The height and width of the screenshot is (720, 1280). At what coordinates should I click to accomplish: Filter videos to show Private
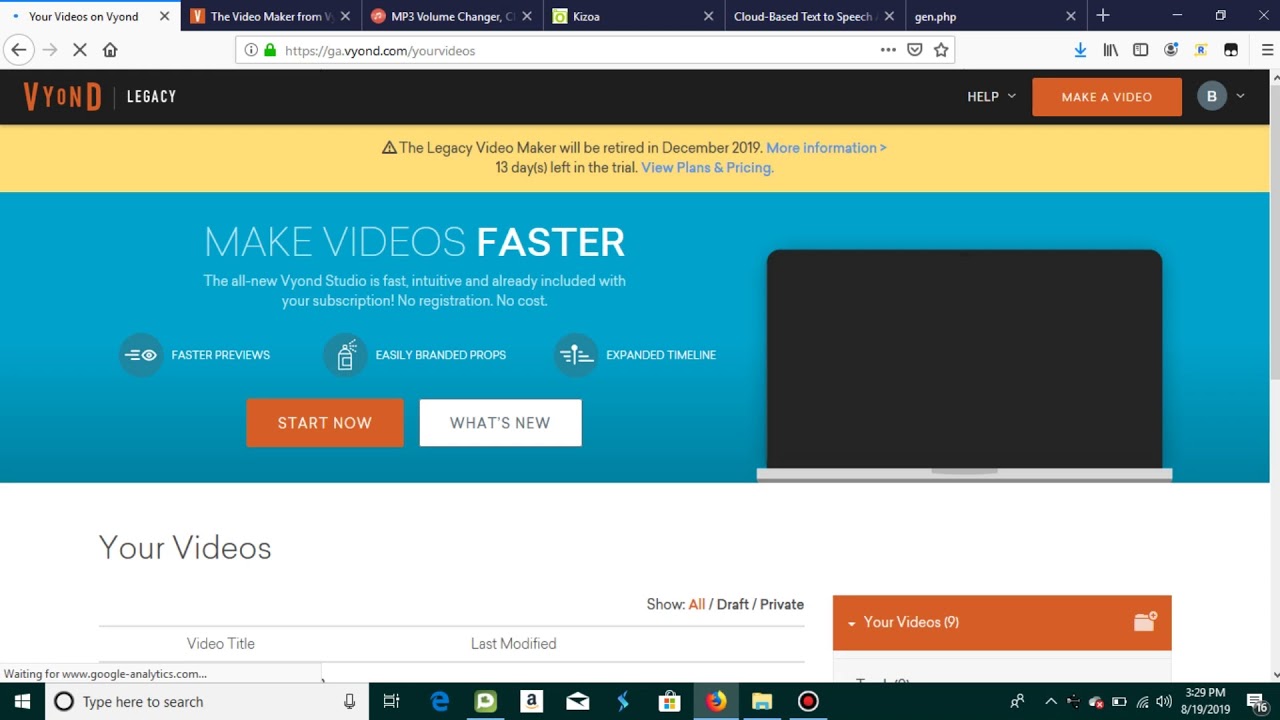point(782,604)
